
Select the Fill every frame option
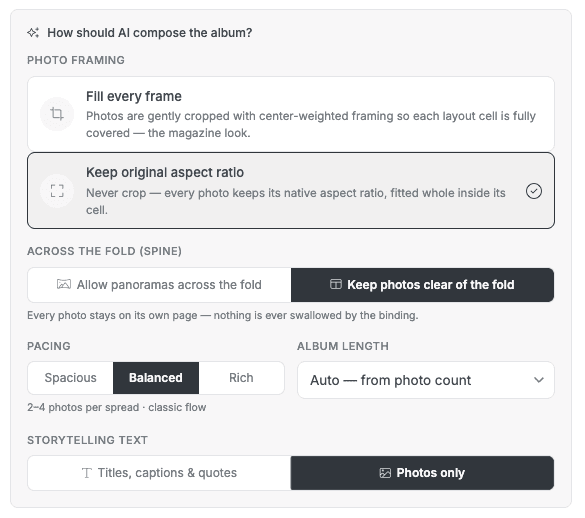pyautogui.click(x=291, y=114)
